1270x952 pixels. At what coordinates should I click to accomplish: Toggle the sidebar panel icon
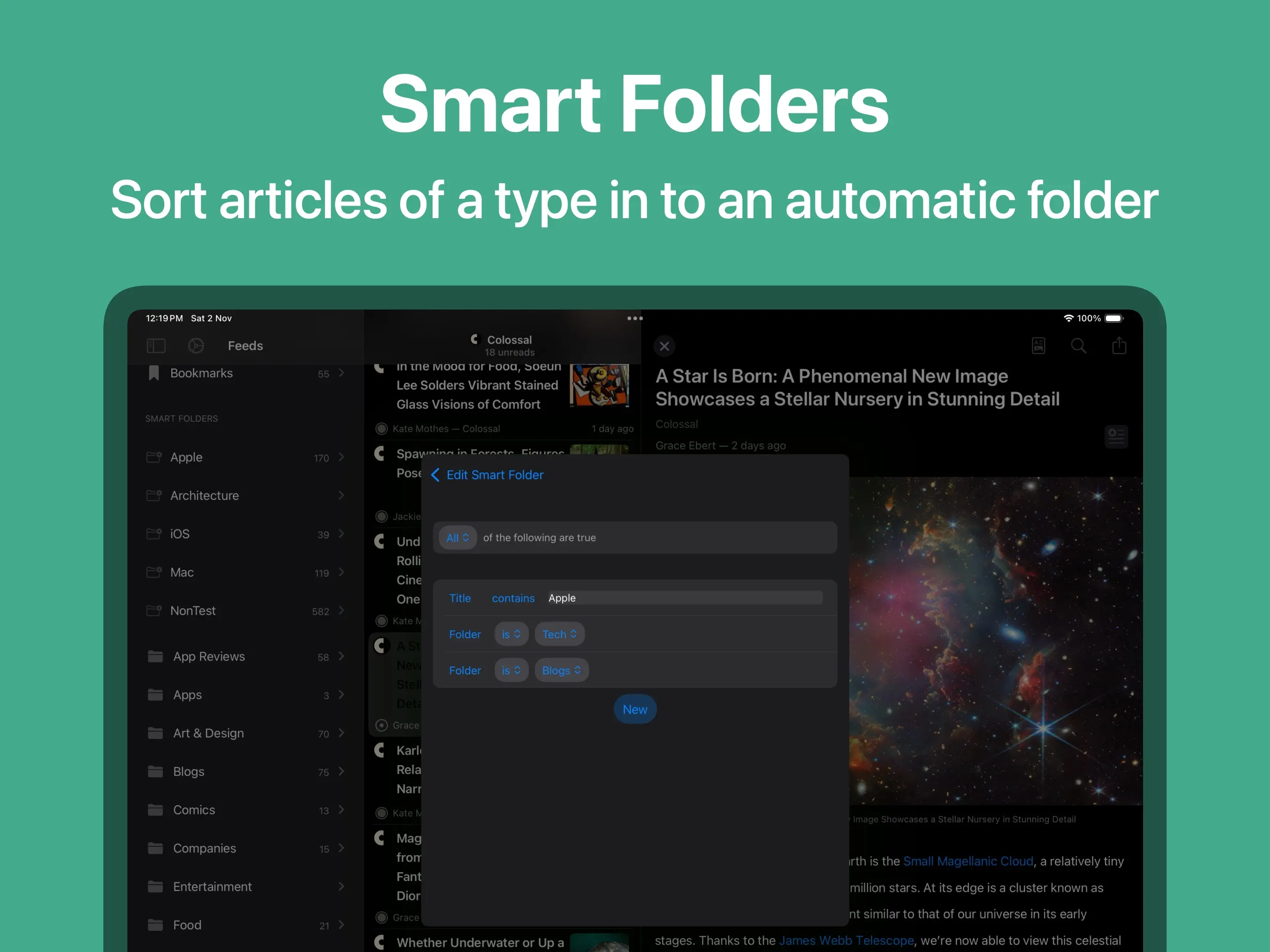pos(156,345)
